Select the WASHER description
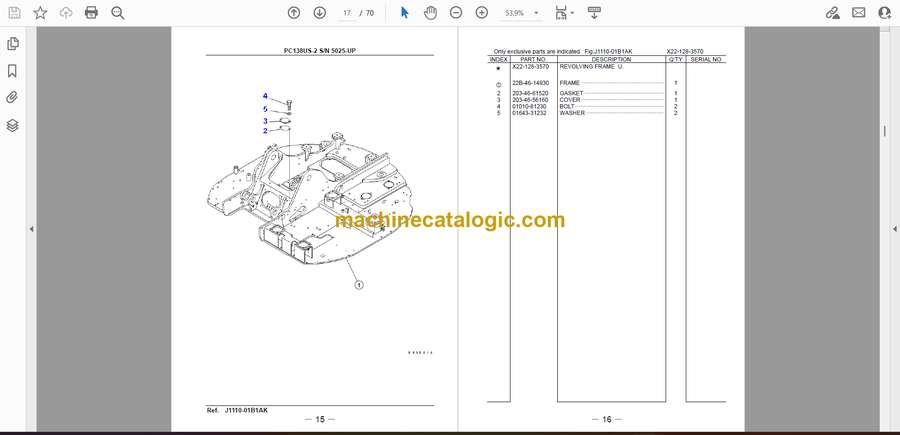 (x=572, y=113)
